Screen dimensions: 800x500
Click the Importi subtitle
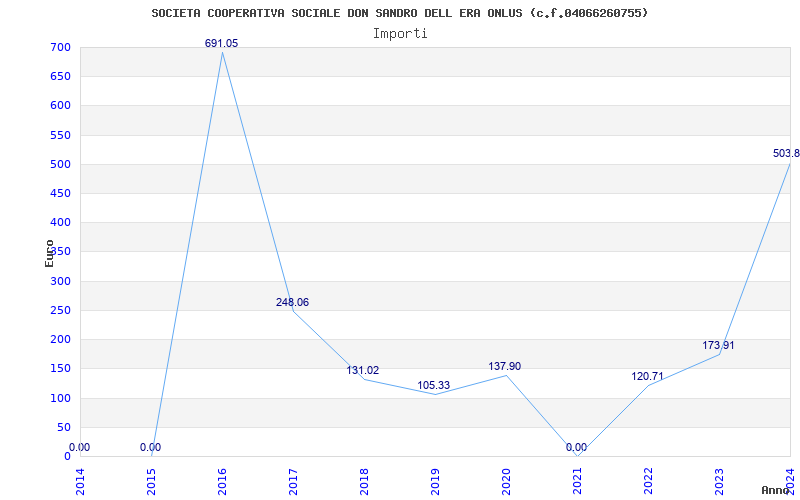click(x=400, y=34)
